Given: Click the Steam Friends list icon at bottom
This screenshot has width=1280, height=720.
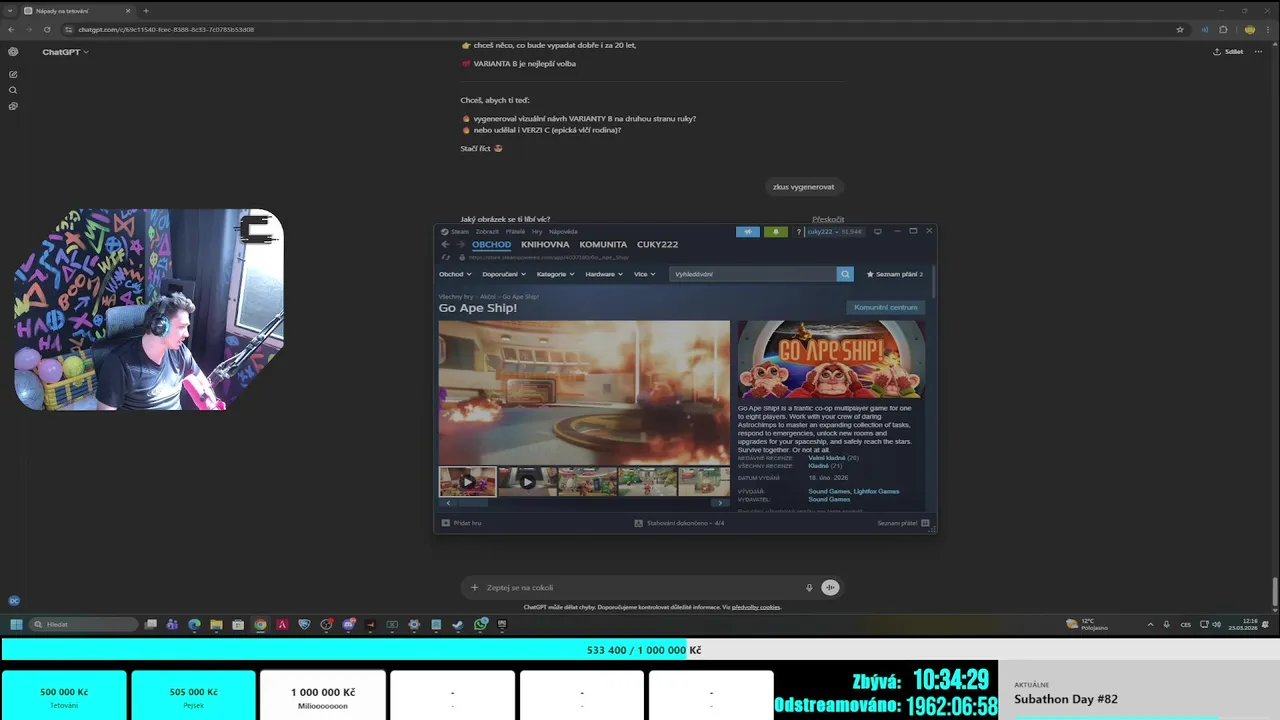Looking at the screenshot, I should [925, 522].
